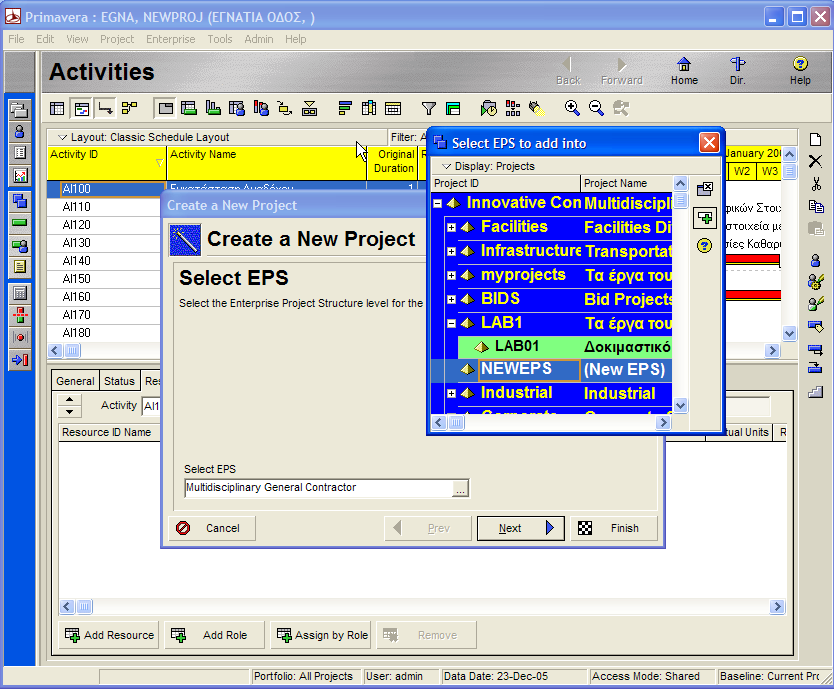This screenshot has width=834, height=689.
Task: Click the Activities green bar icon in left sidebar
Action: tap(20, 223)
